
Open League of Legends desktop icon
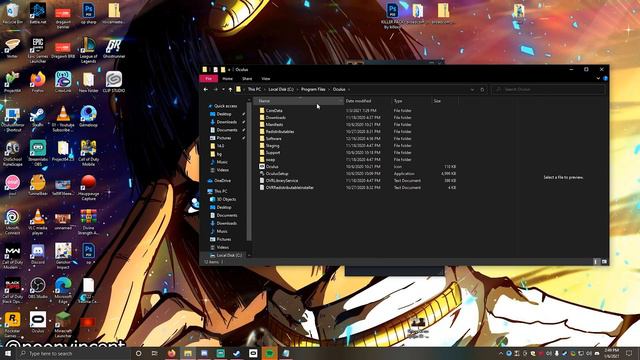click(88, 50)
